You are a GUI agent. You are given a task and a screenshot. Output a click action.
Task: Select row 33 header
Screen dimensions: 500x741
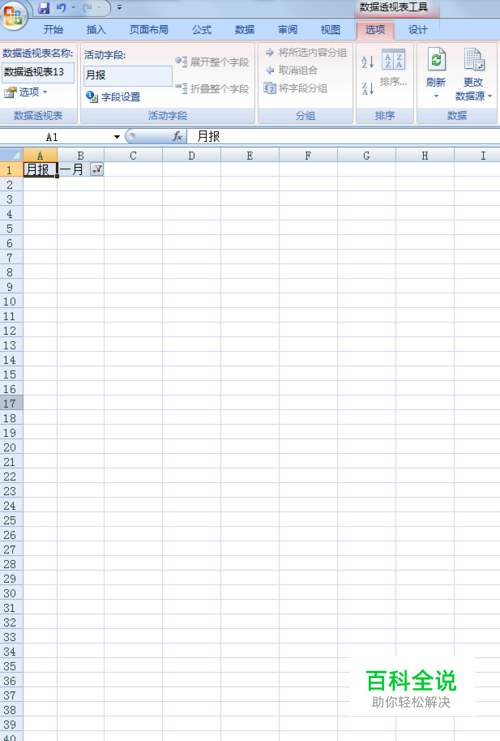(x=9, y=637)
